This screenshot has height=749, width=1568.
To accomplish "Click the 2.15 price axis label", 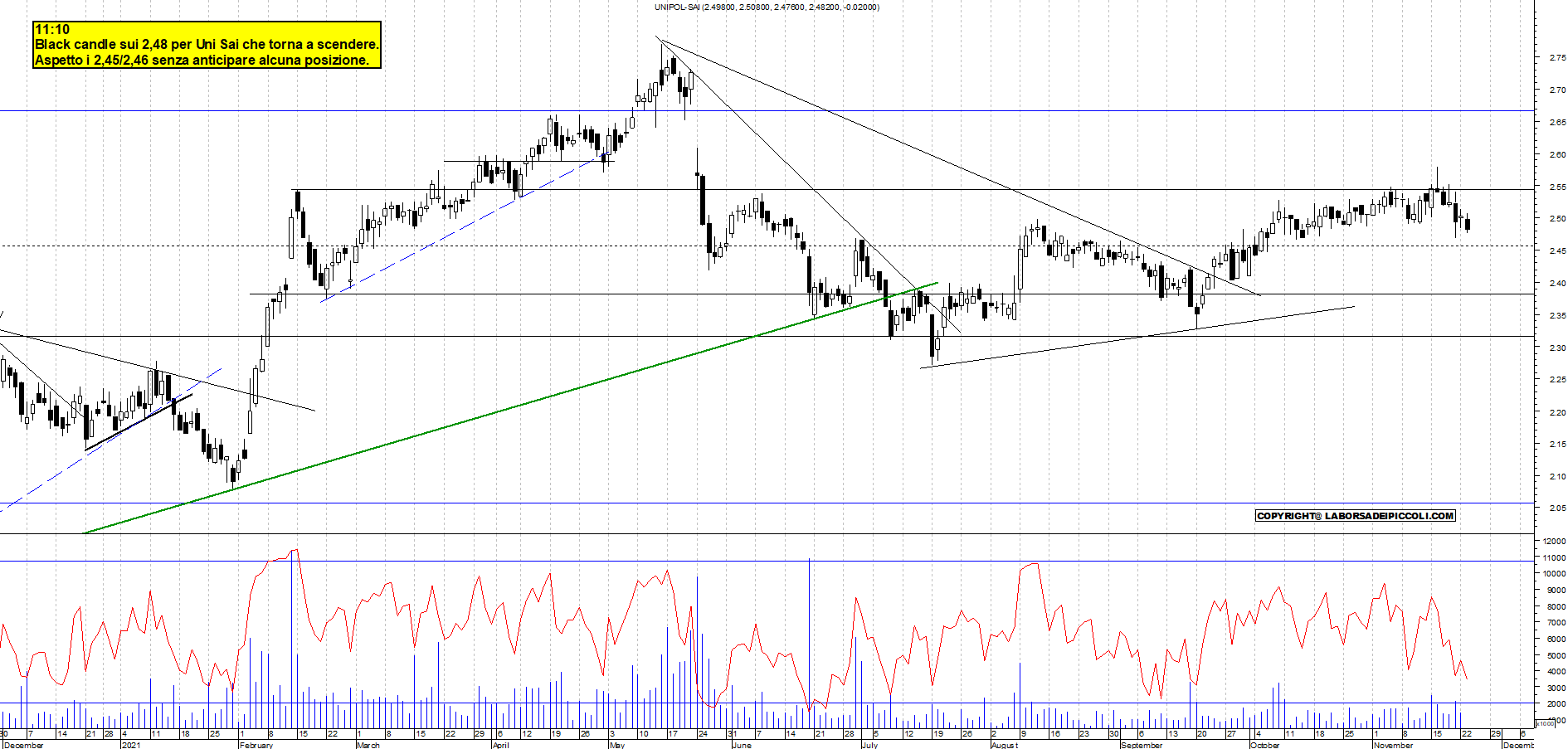I will (1557, 444).
